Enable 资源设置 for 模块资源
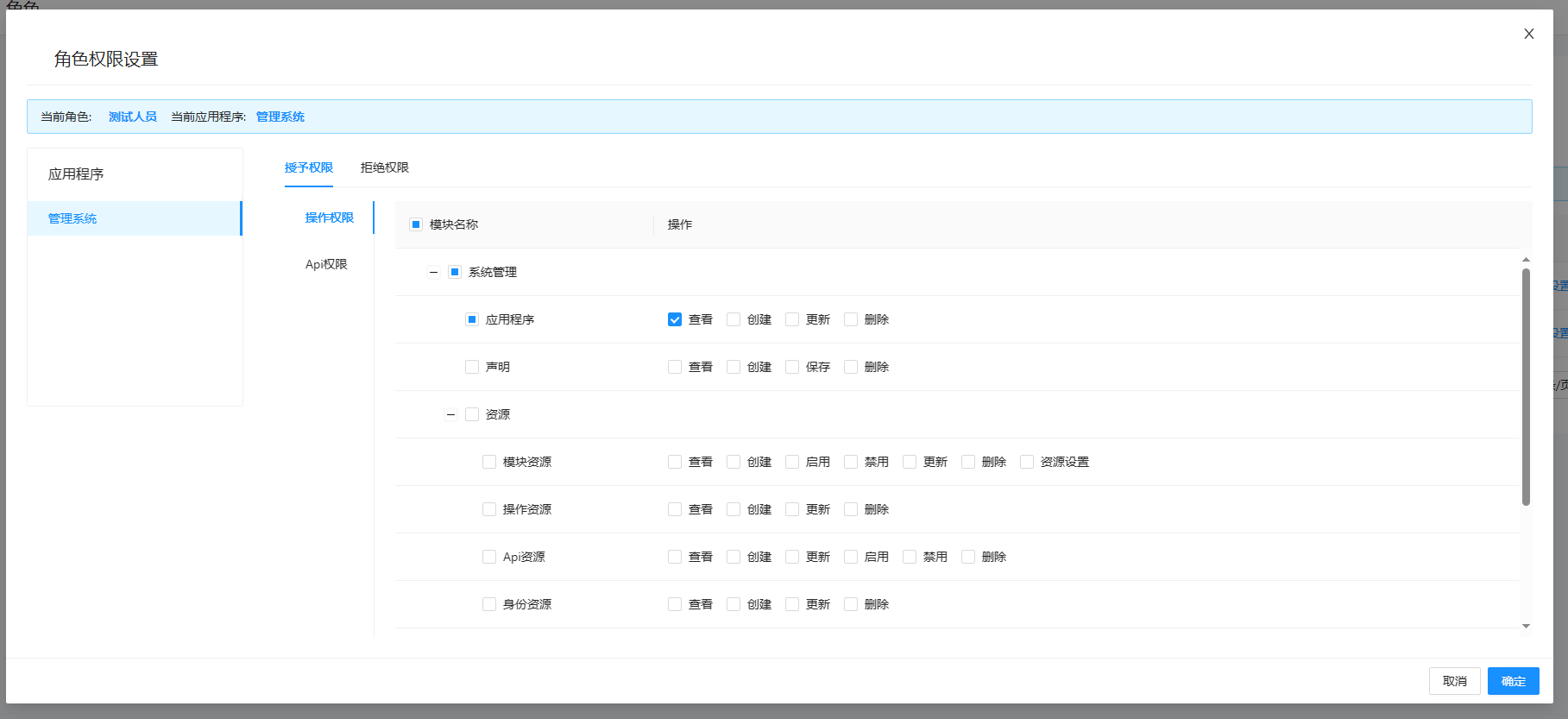Viewport: 1568px width, 719px height. 1027,462
